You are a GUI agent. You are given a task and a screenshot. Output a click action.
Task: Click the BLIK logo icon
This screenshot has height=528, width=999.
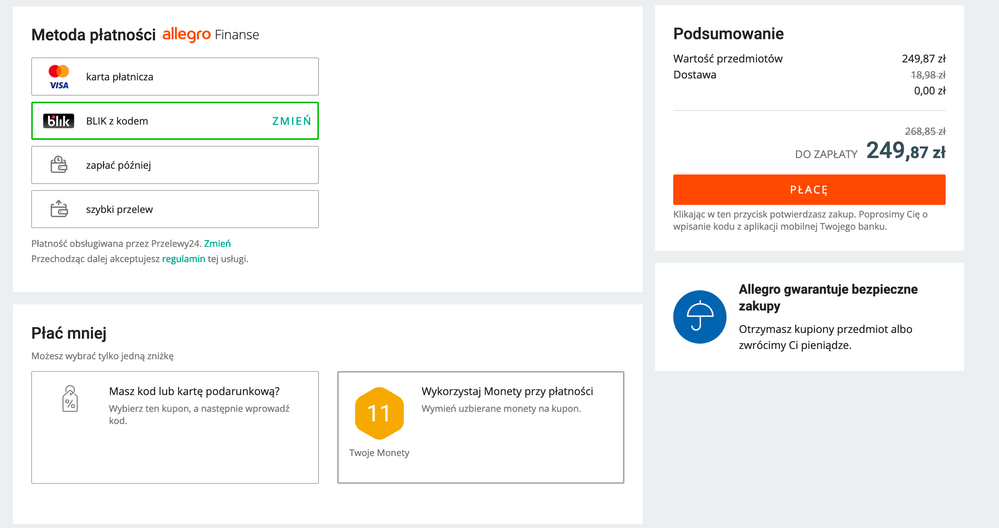point(59,121)
